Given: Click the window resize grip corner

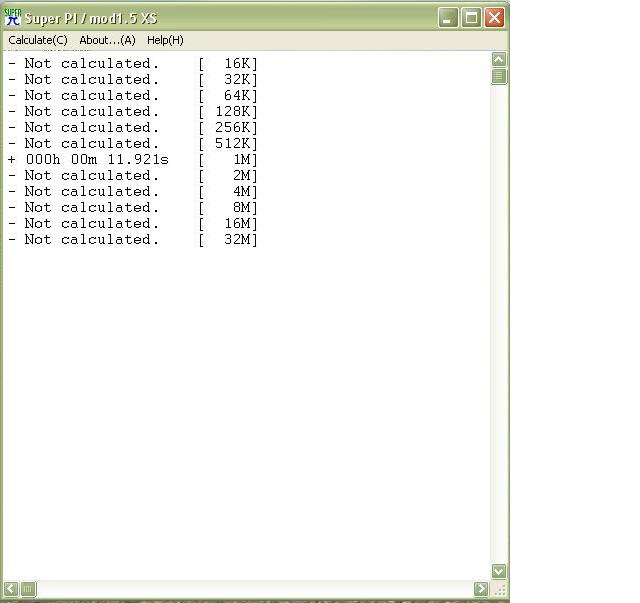Looking at the screenshot, I should [501, 590].
